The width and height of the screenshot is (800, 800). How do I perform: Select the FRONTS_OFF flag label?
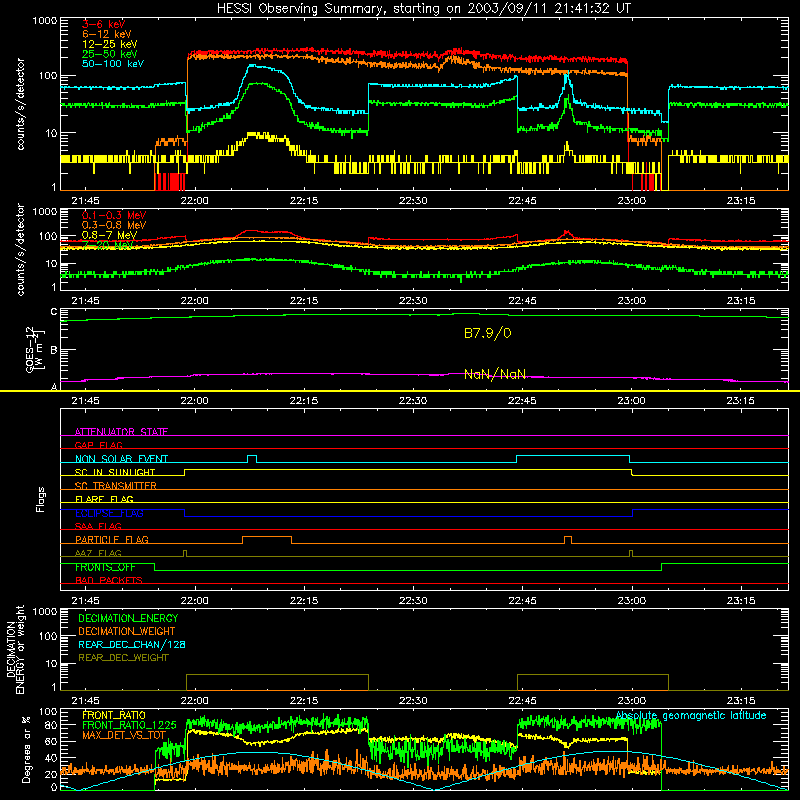pyautogui.click(x=105, y=567)
